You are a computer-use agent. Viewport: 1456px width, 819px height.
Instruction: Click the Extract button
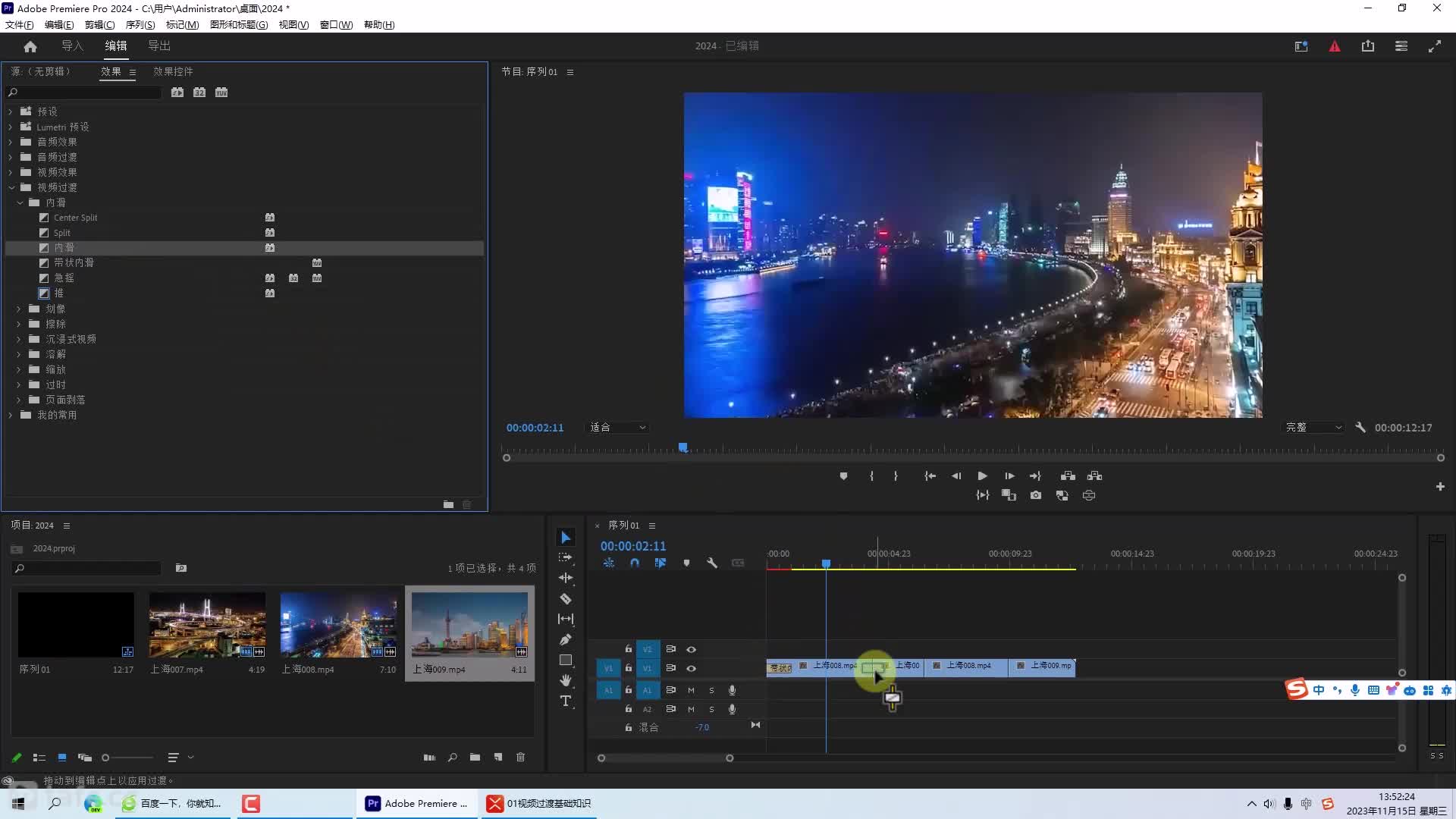click(1094, 476)
